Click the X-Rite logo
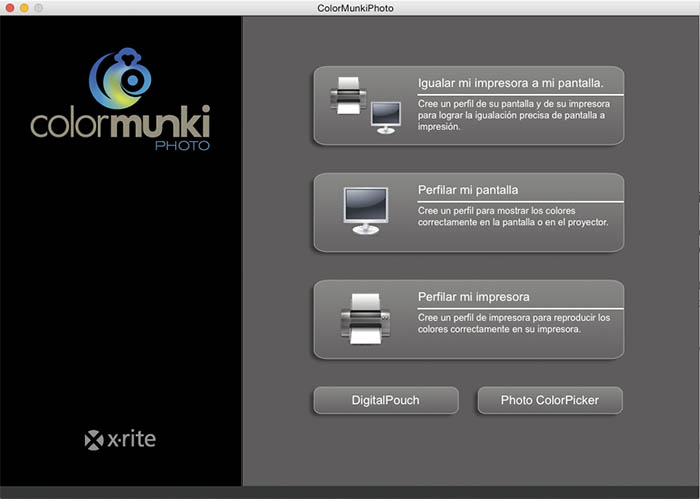This screenshot has width=700, height=499. click(120, 440)
